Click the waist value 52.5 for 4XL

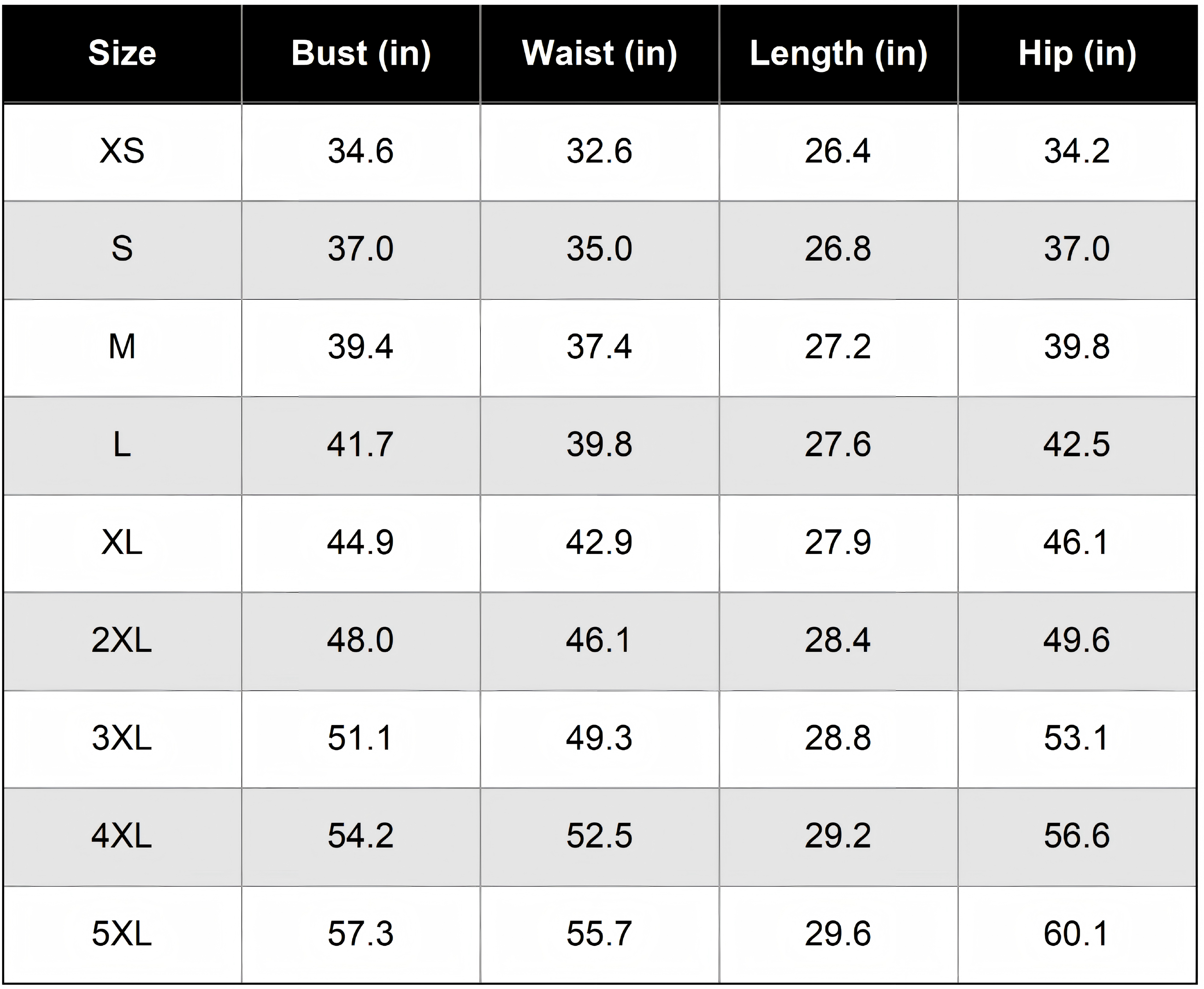599,836
